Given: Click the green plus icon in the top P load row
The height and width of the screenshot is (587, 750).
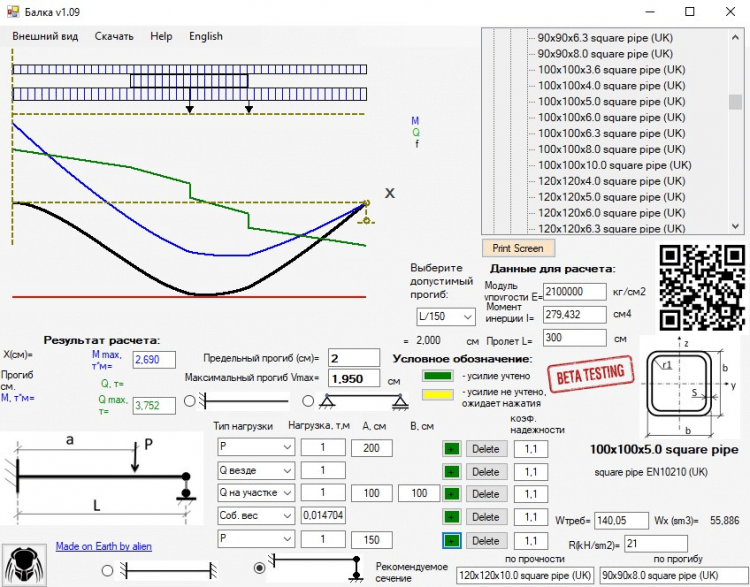Looking at the screenshot, I should coord(452,448).
